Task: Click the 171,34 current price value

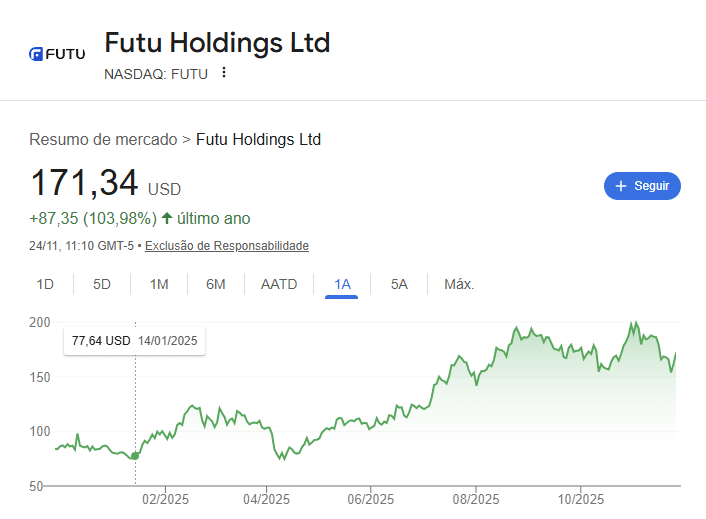Action: [84, 183]
